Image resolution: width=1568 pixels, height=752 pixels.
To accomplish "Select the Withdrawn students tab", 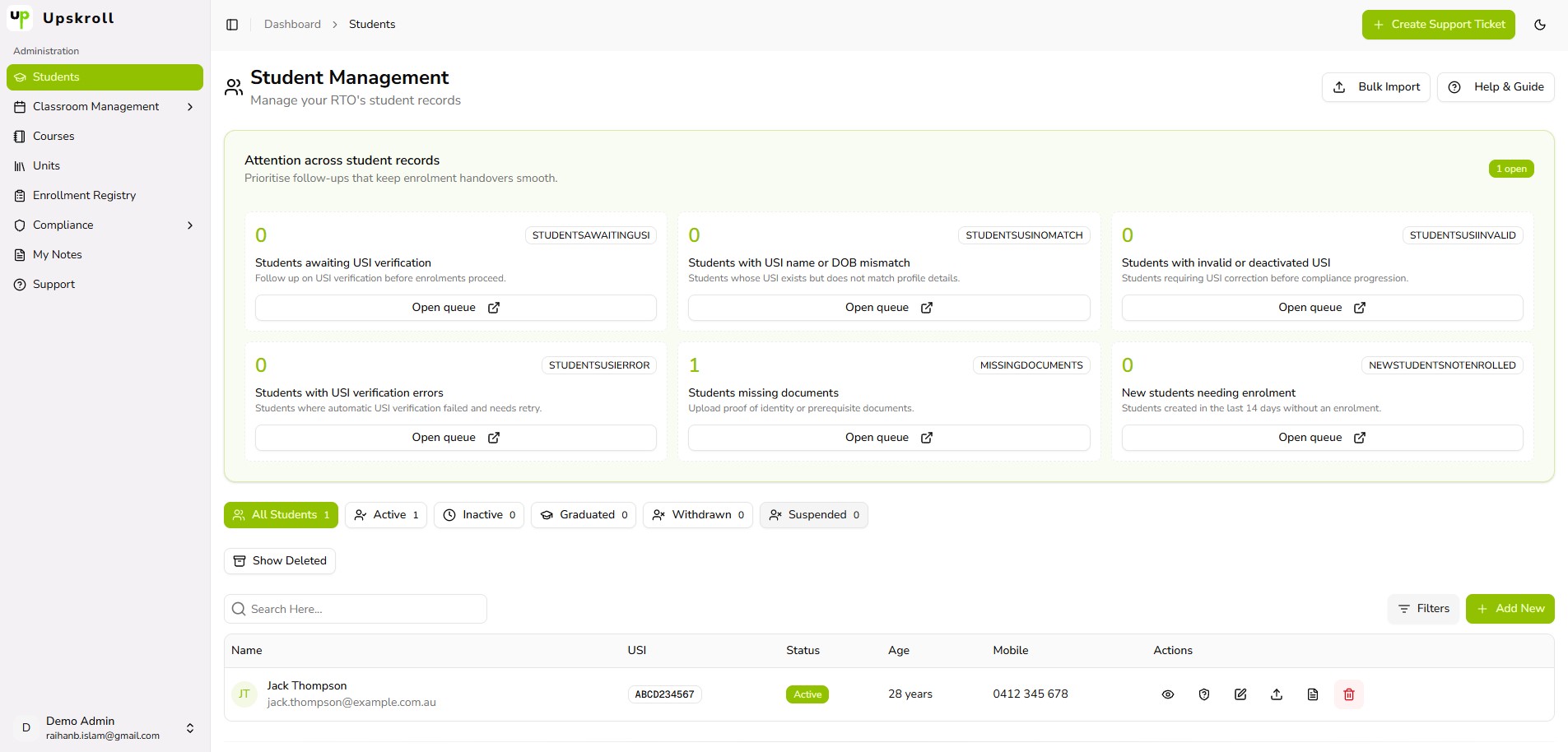I will 698,515.
